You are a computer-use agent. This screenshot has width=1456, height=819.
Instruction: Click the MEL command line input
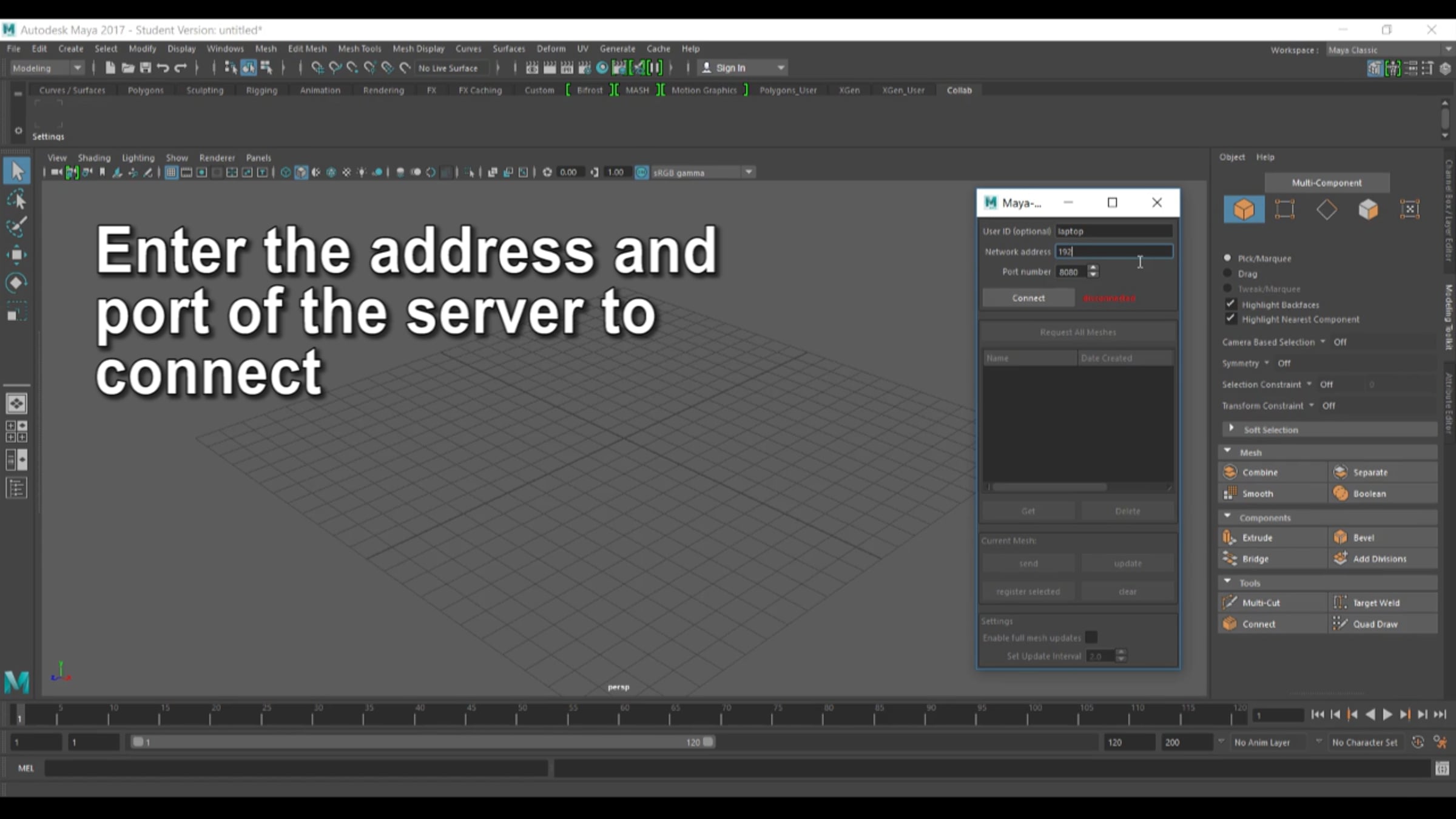[x=296, y=768]
